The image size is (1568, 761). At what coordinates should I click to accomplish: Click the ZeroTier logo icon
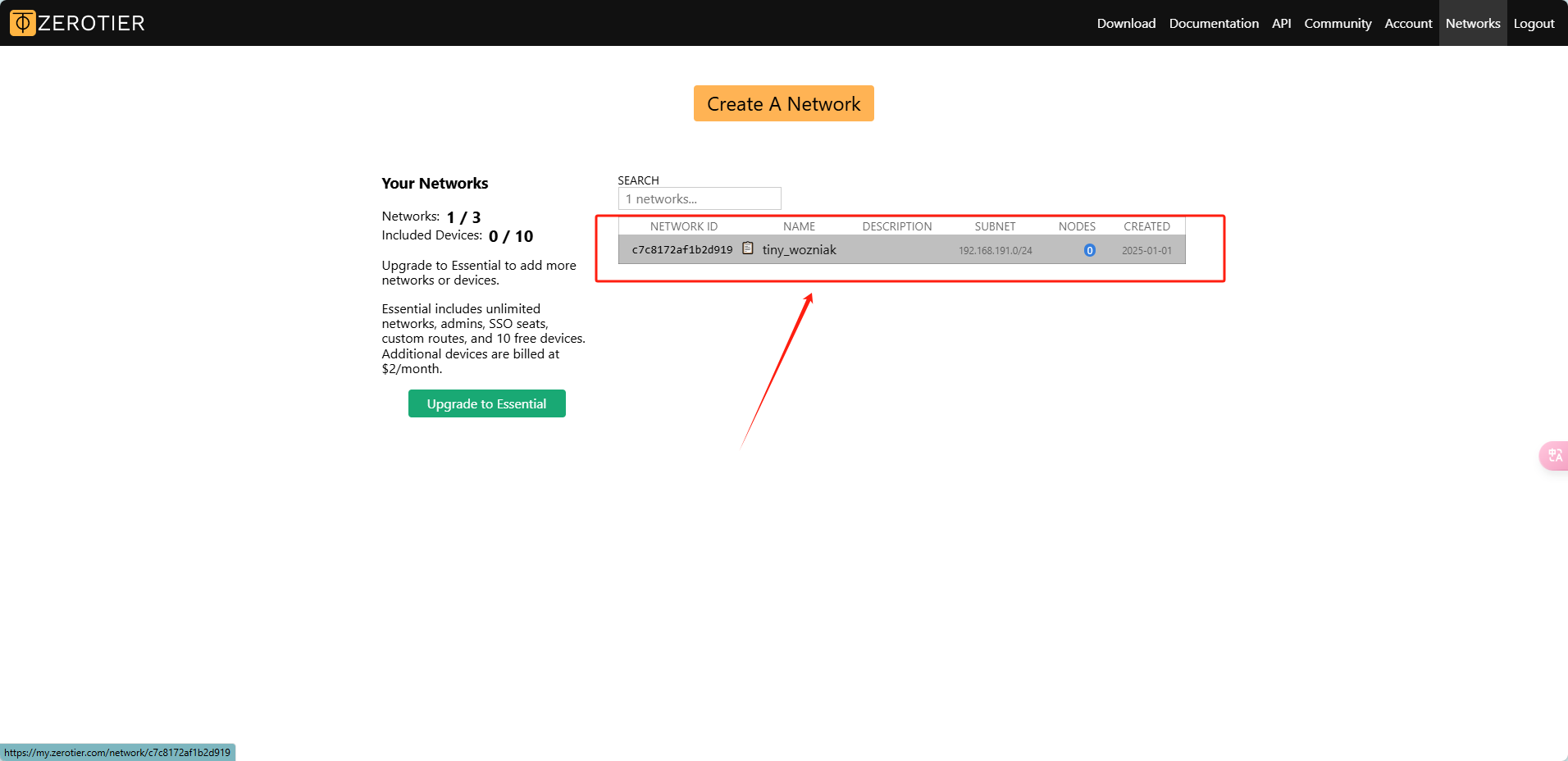[23, 23]
